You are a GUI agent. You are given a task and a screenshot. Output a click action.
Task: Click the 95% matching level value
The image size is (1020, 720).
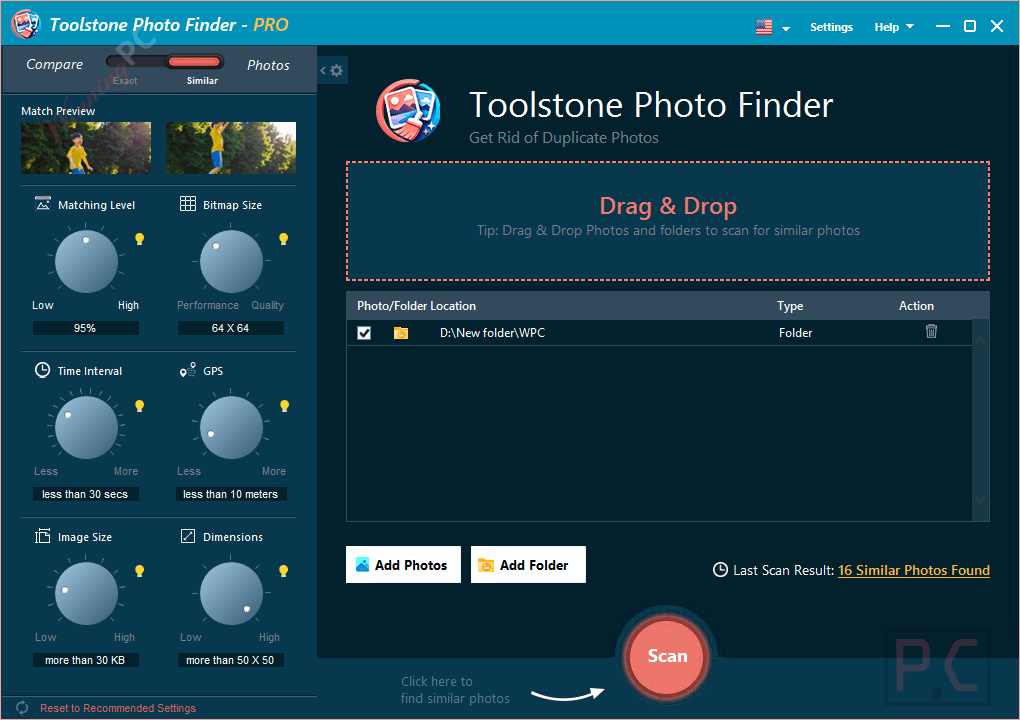pyautogui.click(x=85, y=328)
